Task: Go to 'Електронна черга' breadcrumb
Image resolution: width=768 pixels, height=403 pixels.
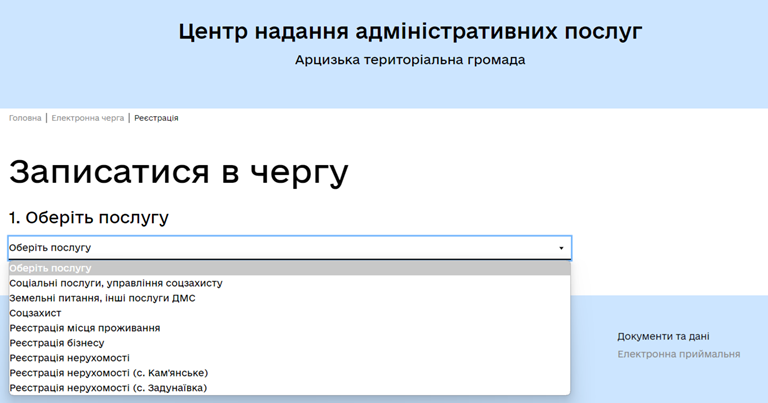Action: [88, 118]
